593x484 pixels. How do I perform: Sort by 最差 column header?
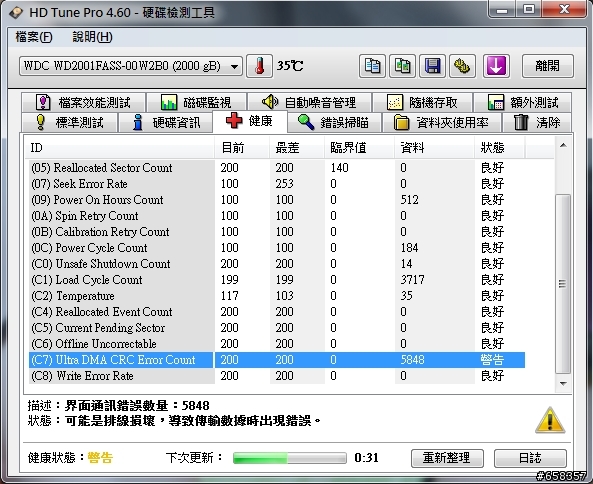(x=297, y=147)
